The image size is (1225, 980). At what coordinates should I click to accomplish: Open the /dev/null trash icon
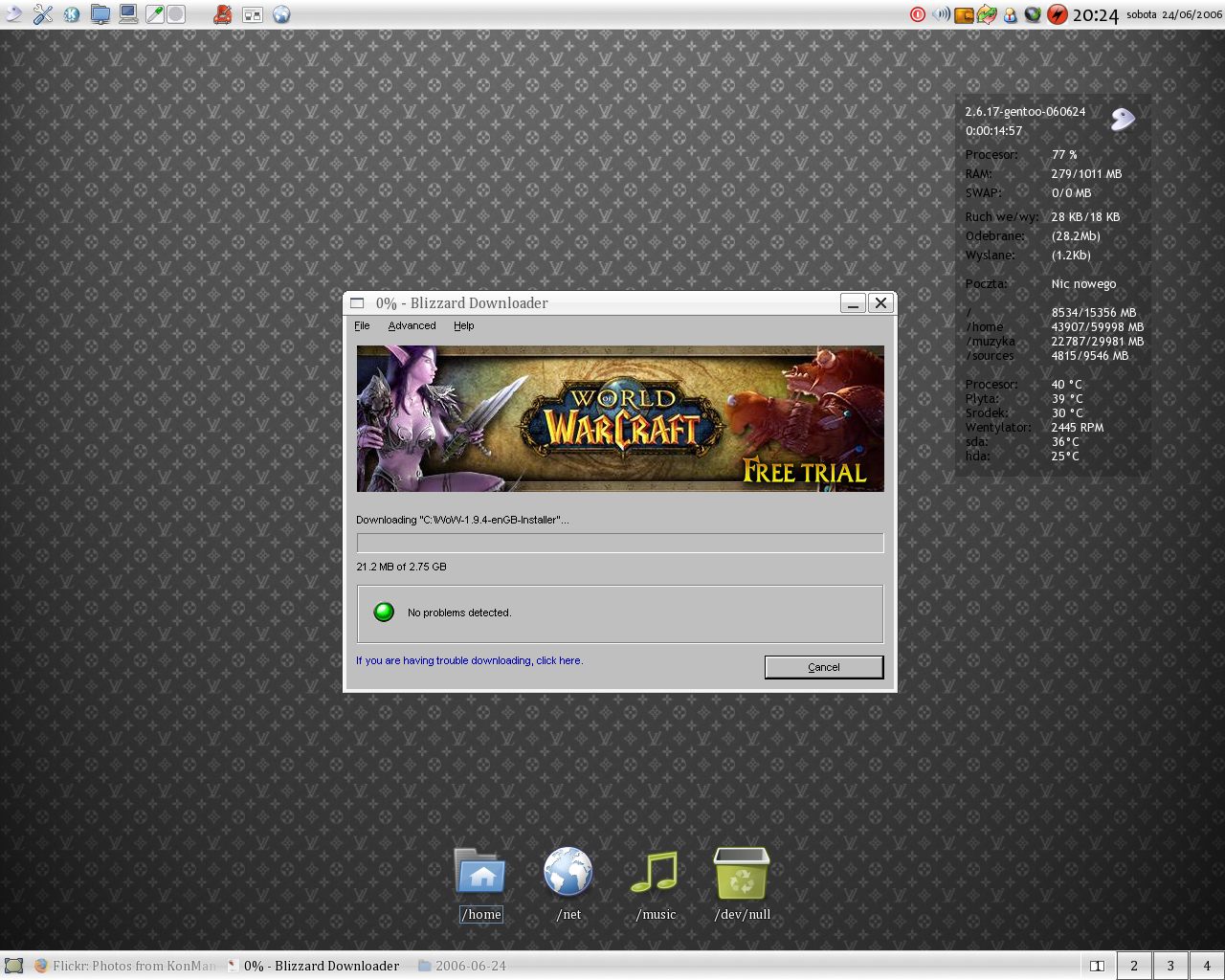pyautogui.click(x=742, y=884)
